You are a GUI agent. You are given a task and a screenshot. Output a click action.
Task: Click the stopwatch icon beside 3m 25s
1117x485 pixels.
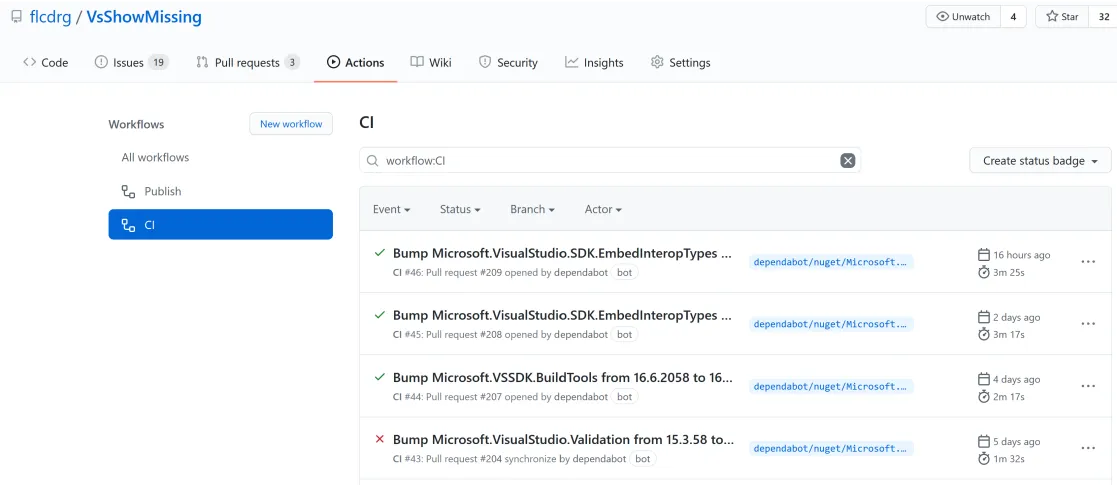point(984,272)
